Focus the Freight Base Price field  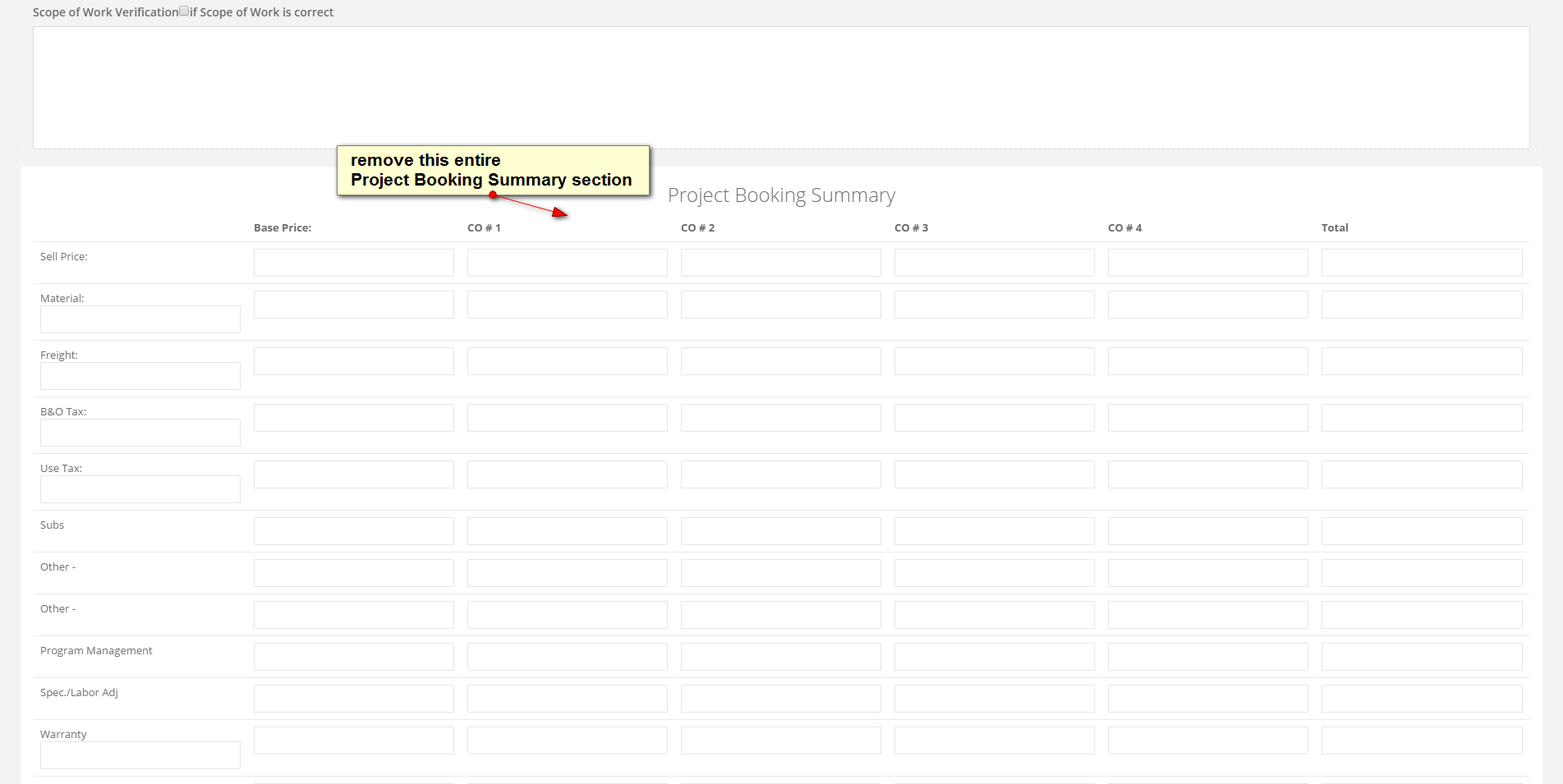pos(354,361)
